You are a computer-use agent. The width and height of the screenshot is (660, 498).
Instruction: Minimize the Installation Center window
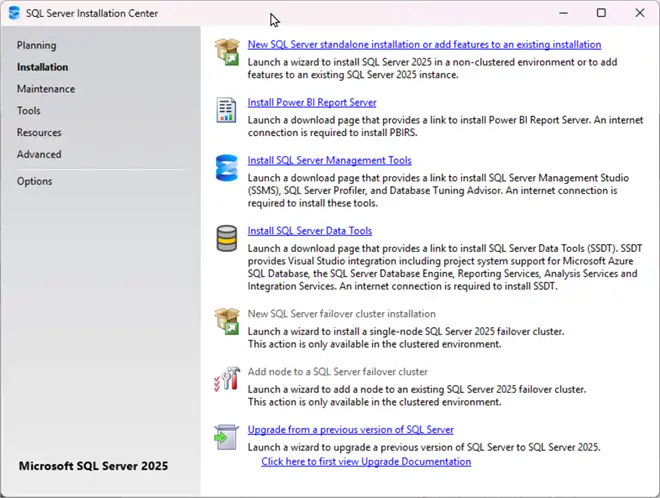pos(563,13)
